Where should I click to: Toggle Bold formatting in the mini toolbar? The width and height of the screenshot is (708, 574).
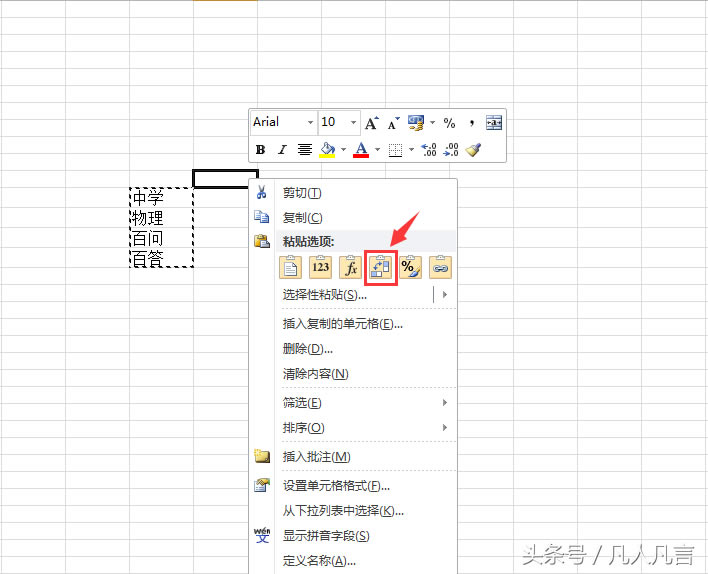[261, 150]
